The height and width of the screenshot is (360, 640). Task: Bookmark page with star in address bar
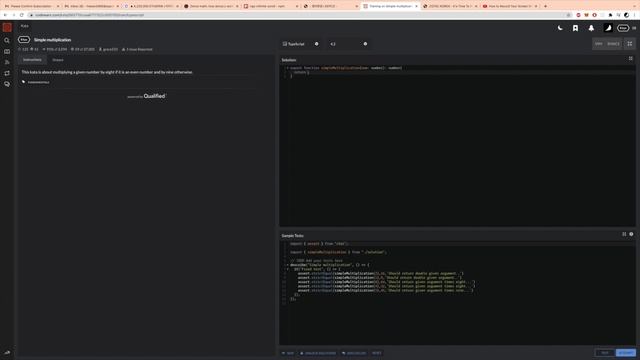568,15
